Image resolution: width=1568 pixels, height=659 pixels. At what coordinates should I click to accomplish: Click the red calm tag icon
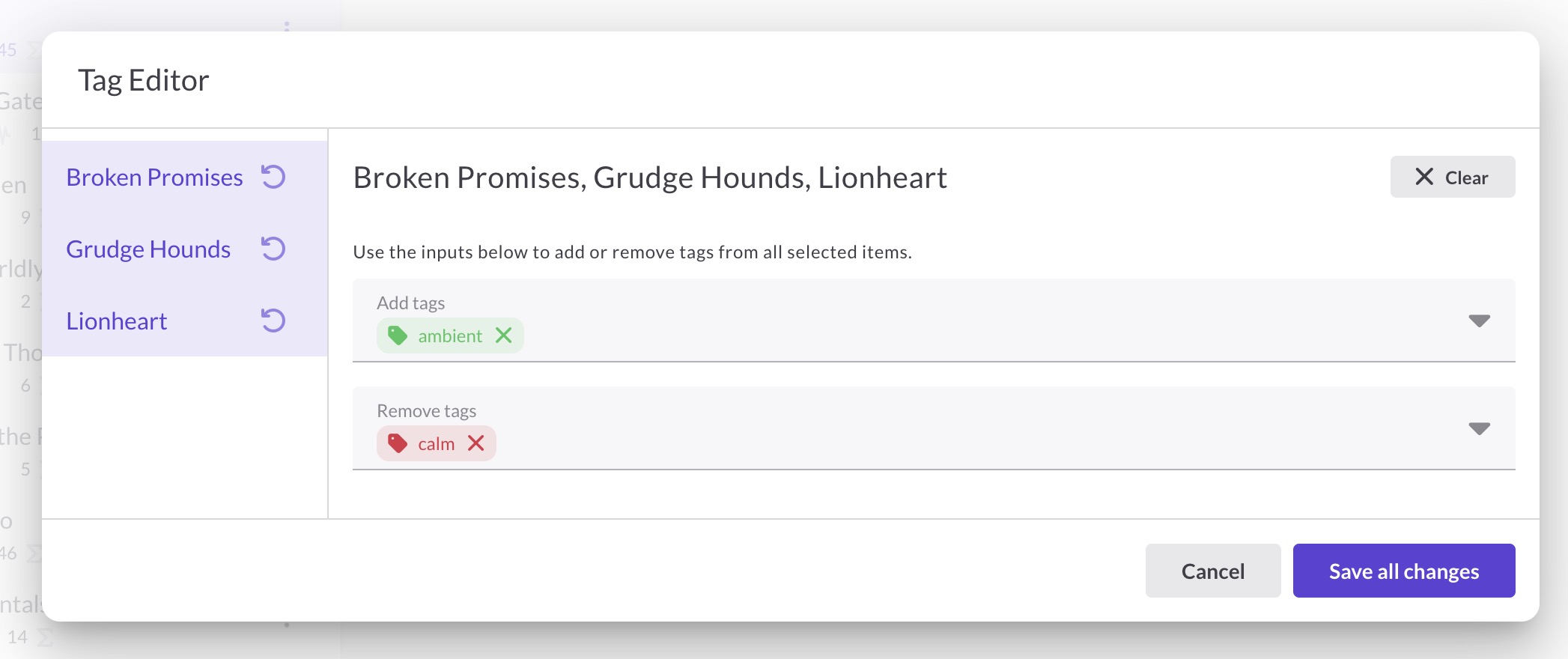pos(398,443)
